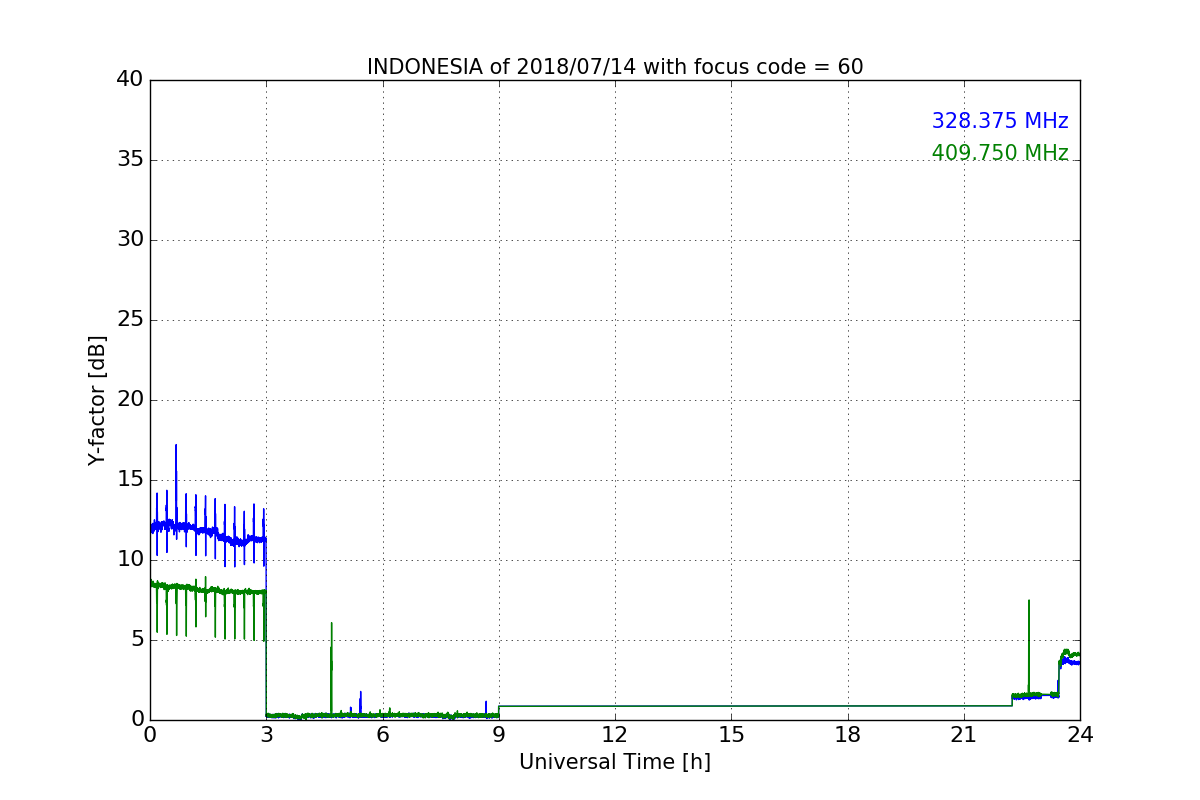Click y-axis tick label 10
The height and width of the screenshot is (800, 1200).
point(129,560)
